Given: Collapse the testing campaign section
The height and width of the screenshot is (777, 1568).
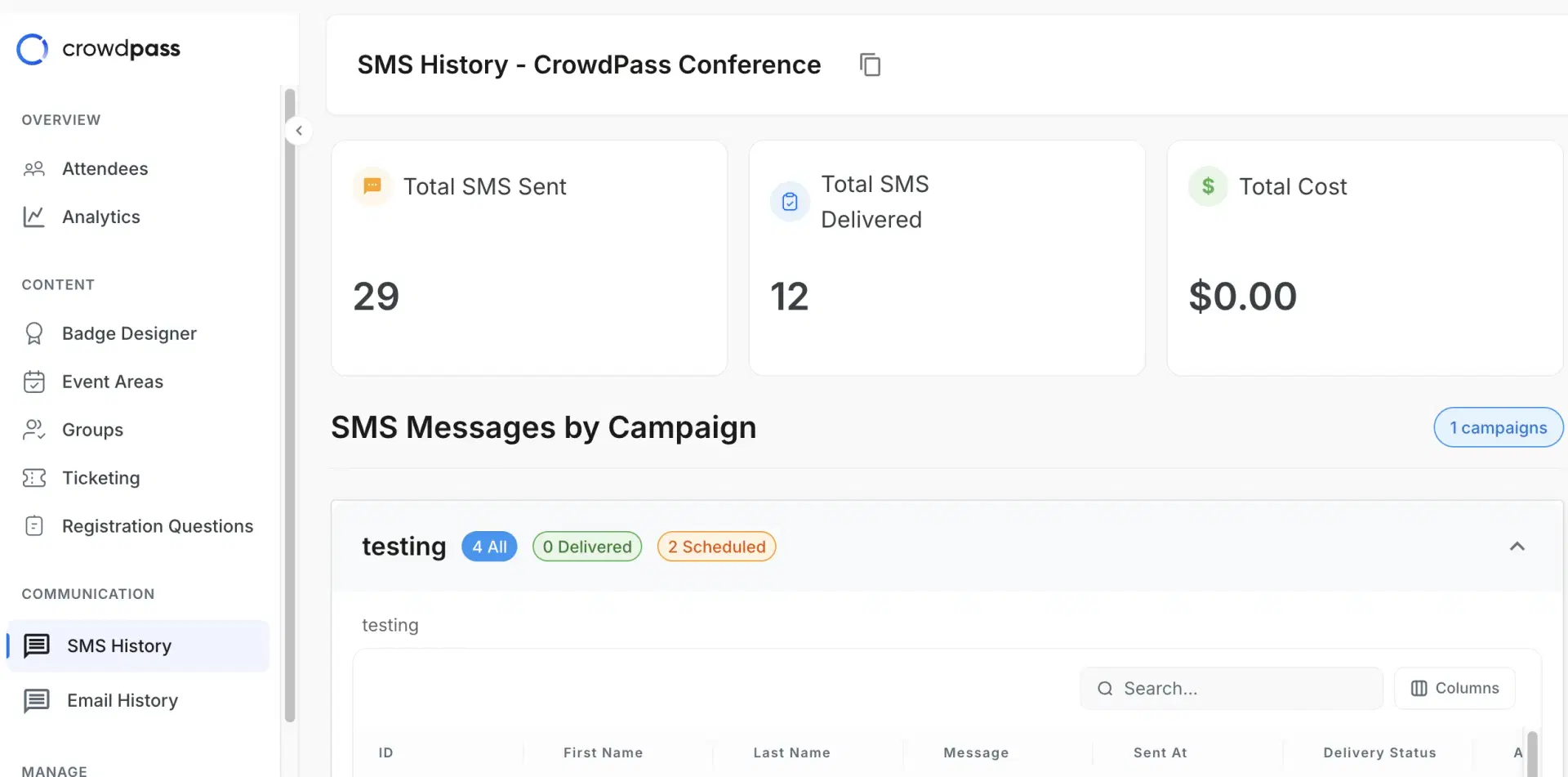Looking at the screenshot, I should tap(1518, 546).
